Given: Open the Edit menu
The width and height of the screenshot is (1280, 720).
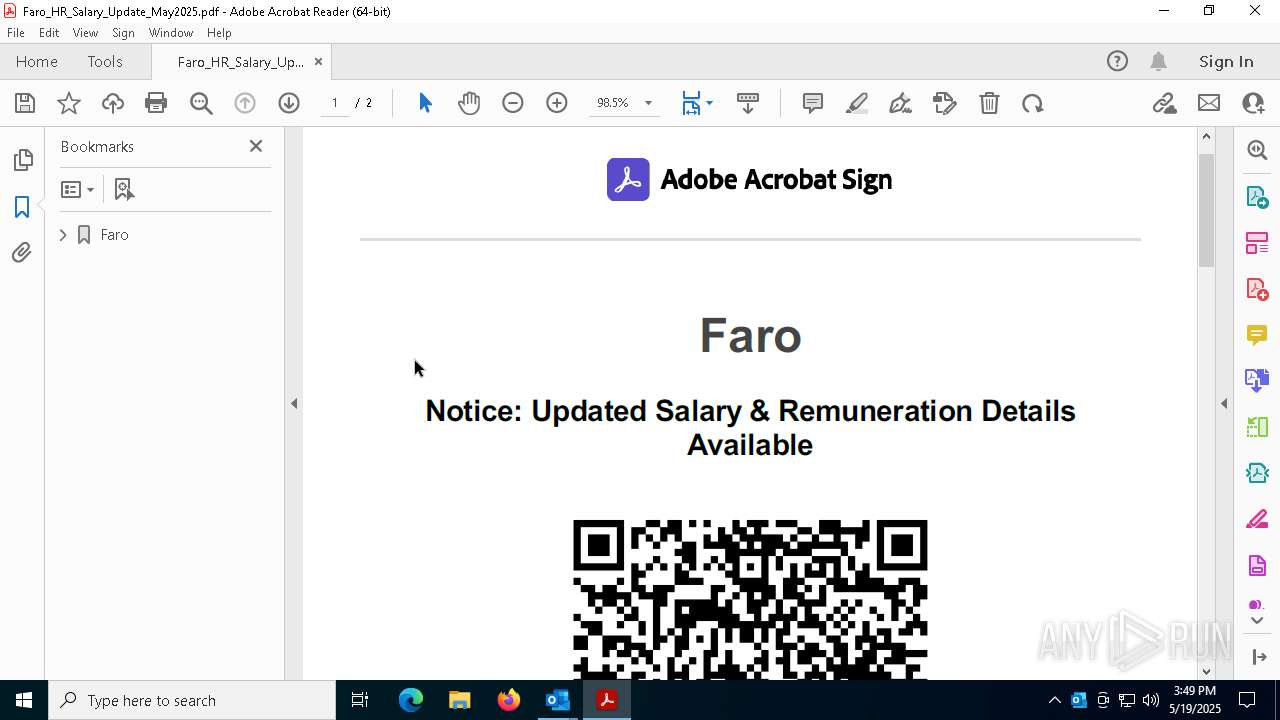Looking at the screenshot, I should coord(49,33).
